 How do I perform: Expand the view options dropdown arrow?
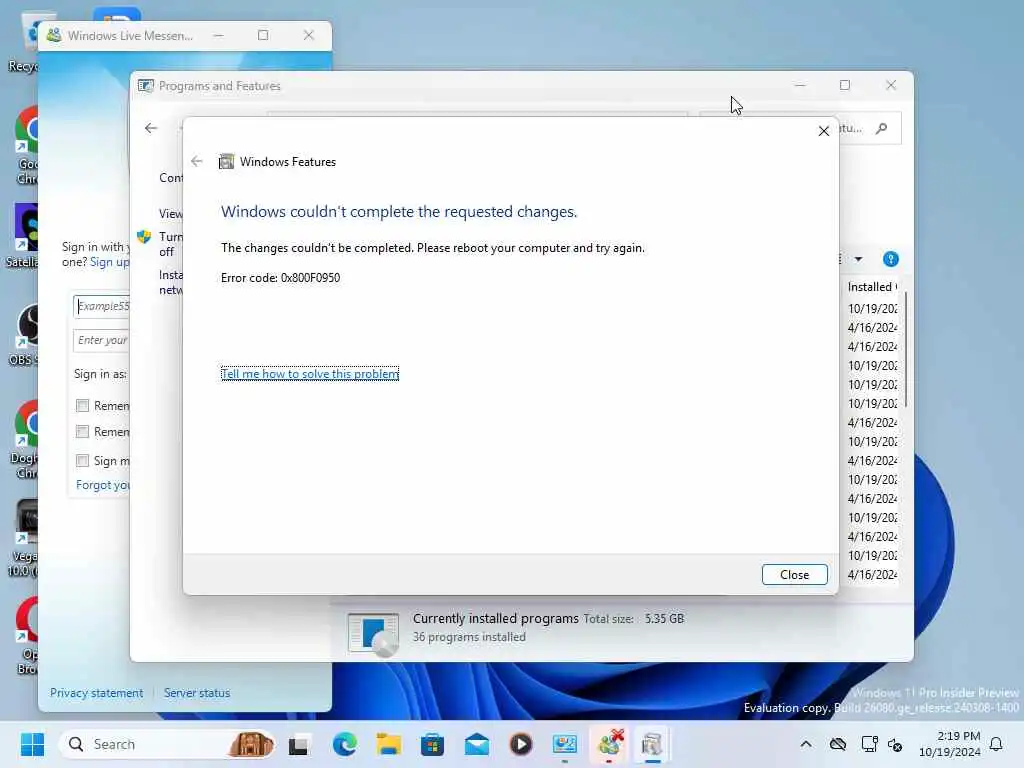(858, 259)
